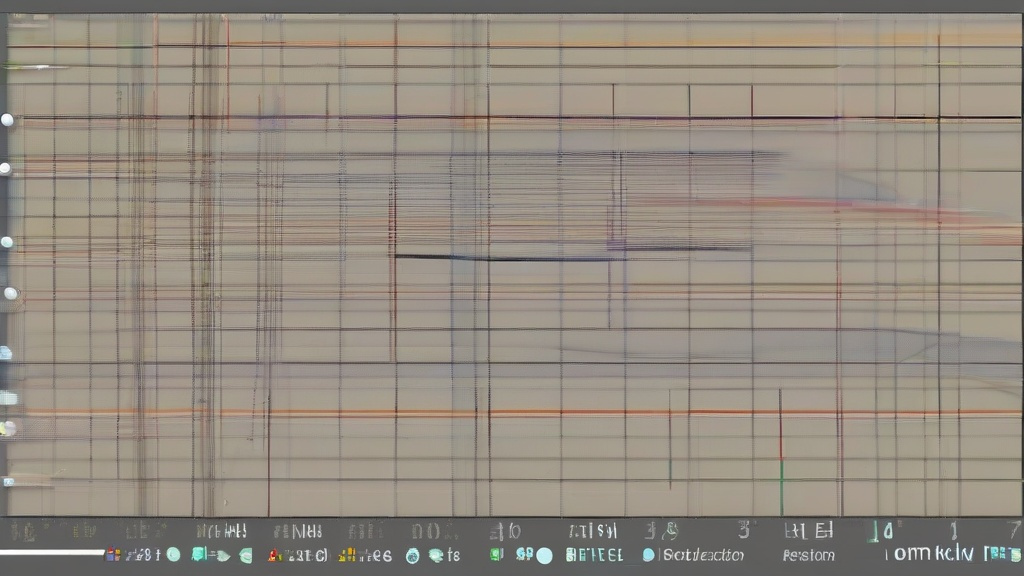The width and height of the screenshot is (1024, 576).
Task: Click the colorful squares icon after white slider
Action: click(x=113, y=554)
